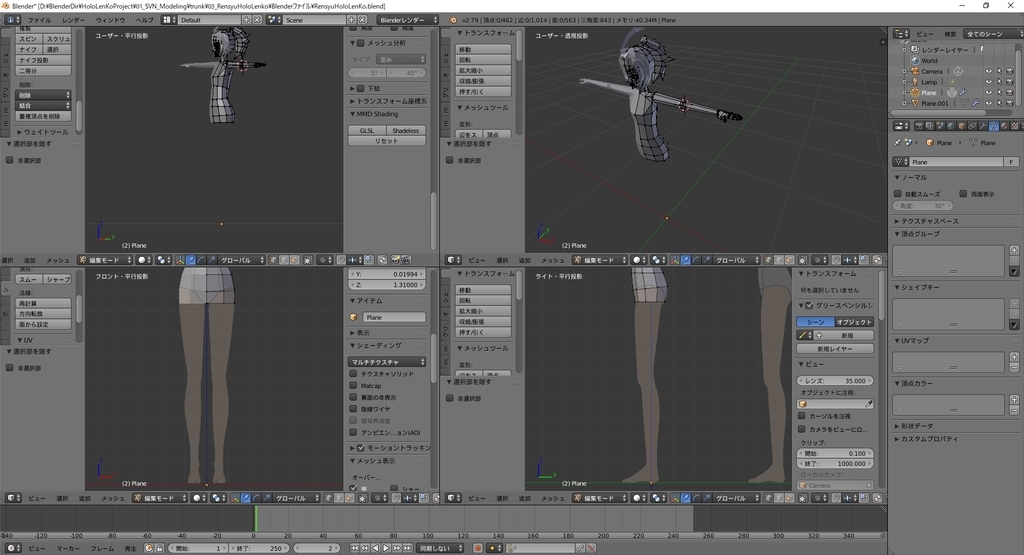Open the レンダー menu
This screenshot has width=1024, height=555.
(73, 20)
